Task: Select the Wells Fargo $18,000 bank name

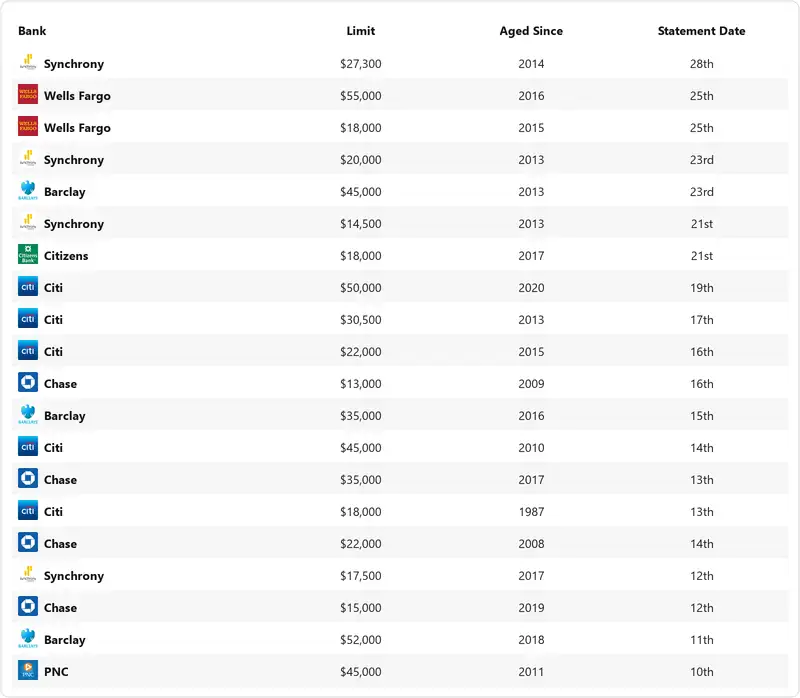Action: (77, 128)
